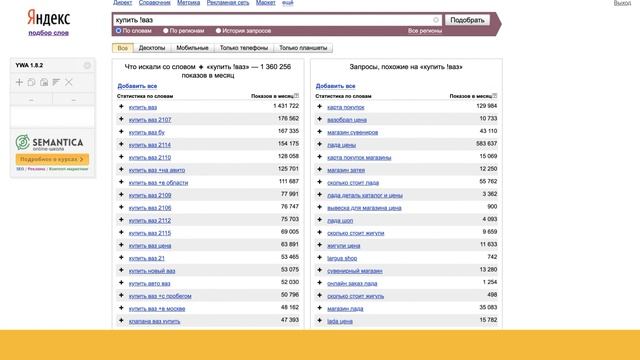The height and width of the screenshot is (360, 640).
Task: Click plus icon beside 'сколько стоит лада'
Action: (x=320, y=182)
